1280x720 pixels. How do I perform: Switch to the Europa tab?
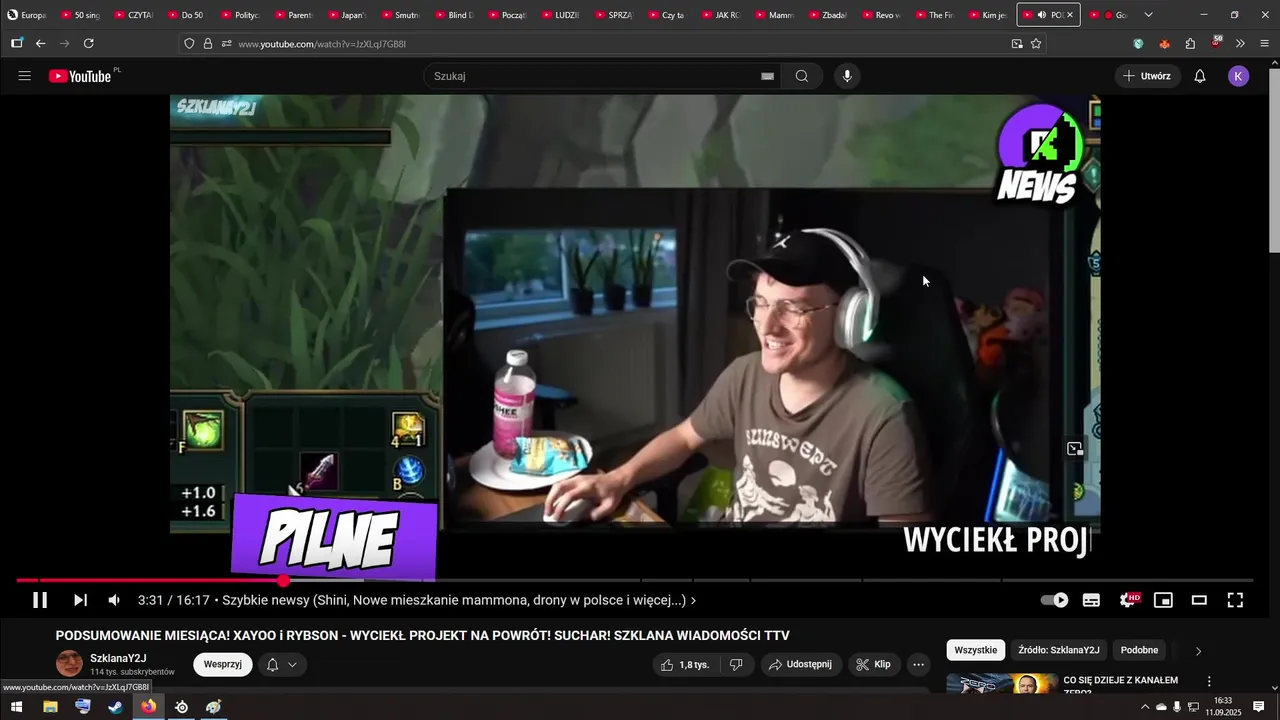point(27,15)
